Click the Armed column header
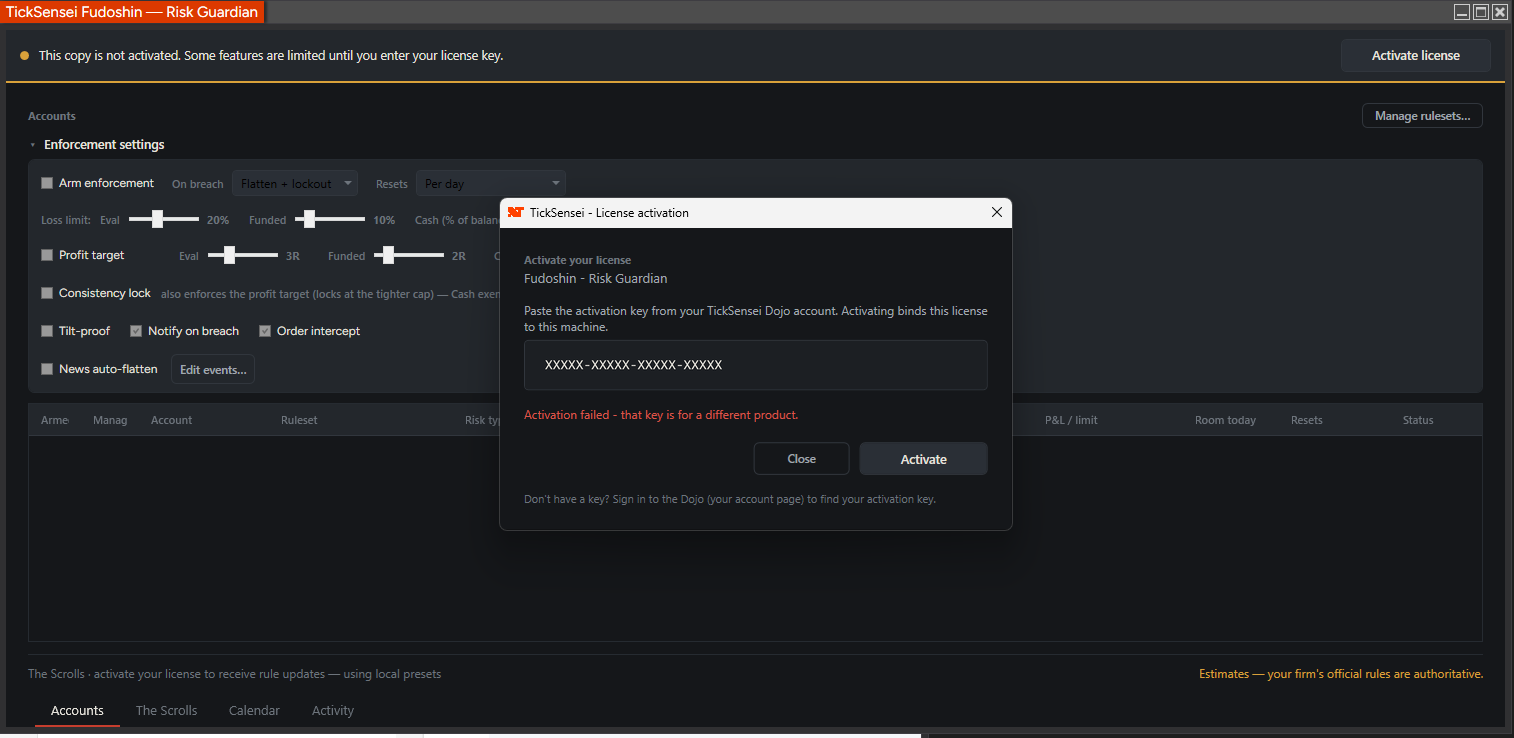Viewport: 1514px width, 738px height. (x=55, y=420)
